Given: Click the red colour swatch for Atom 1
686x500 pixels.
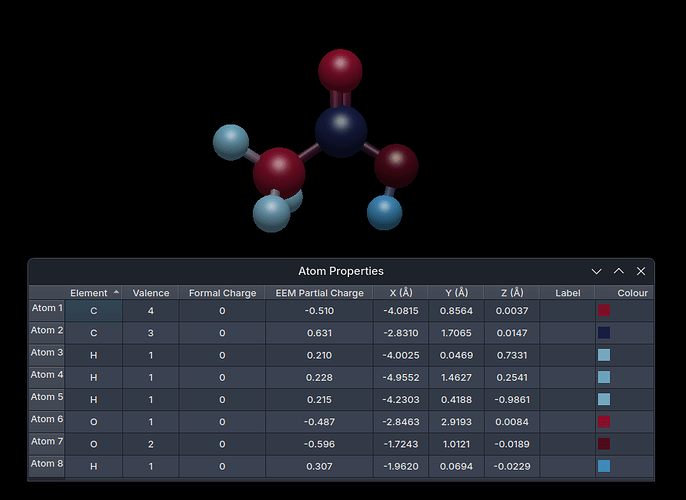Looking at the screenshot, I should coord(604,311).
